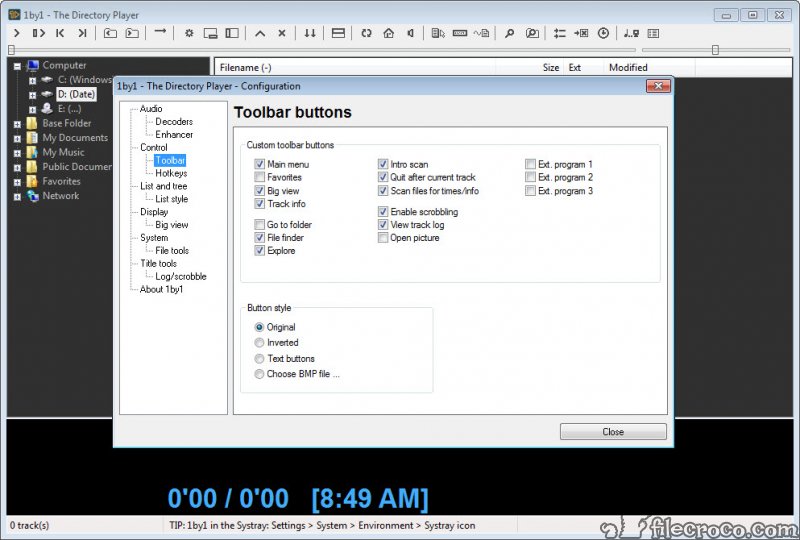Open the settings gear icon
800x540 pixels.
pyautogui.click(x=189, y=33)
